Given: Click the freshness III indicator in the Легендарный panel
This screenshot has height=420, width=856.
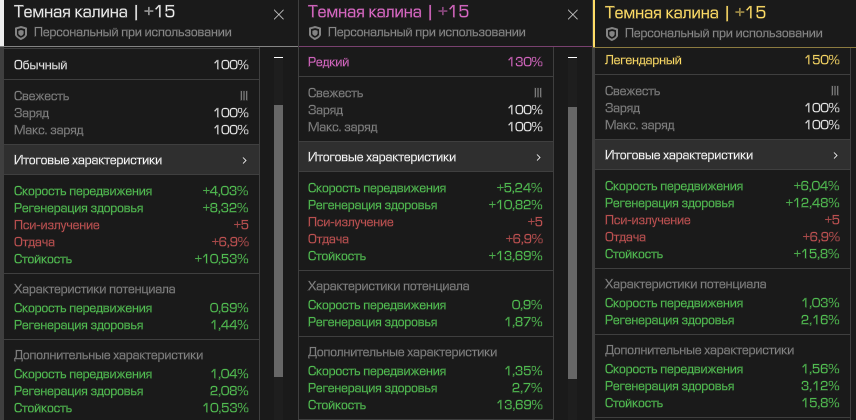Looking at the screenshot, I should [835, 91].
